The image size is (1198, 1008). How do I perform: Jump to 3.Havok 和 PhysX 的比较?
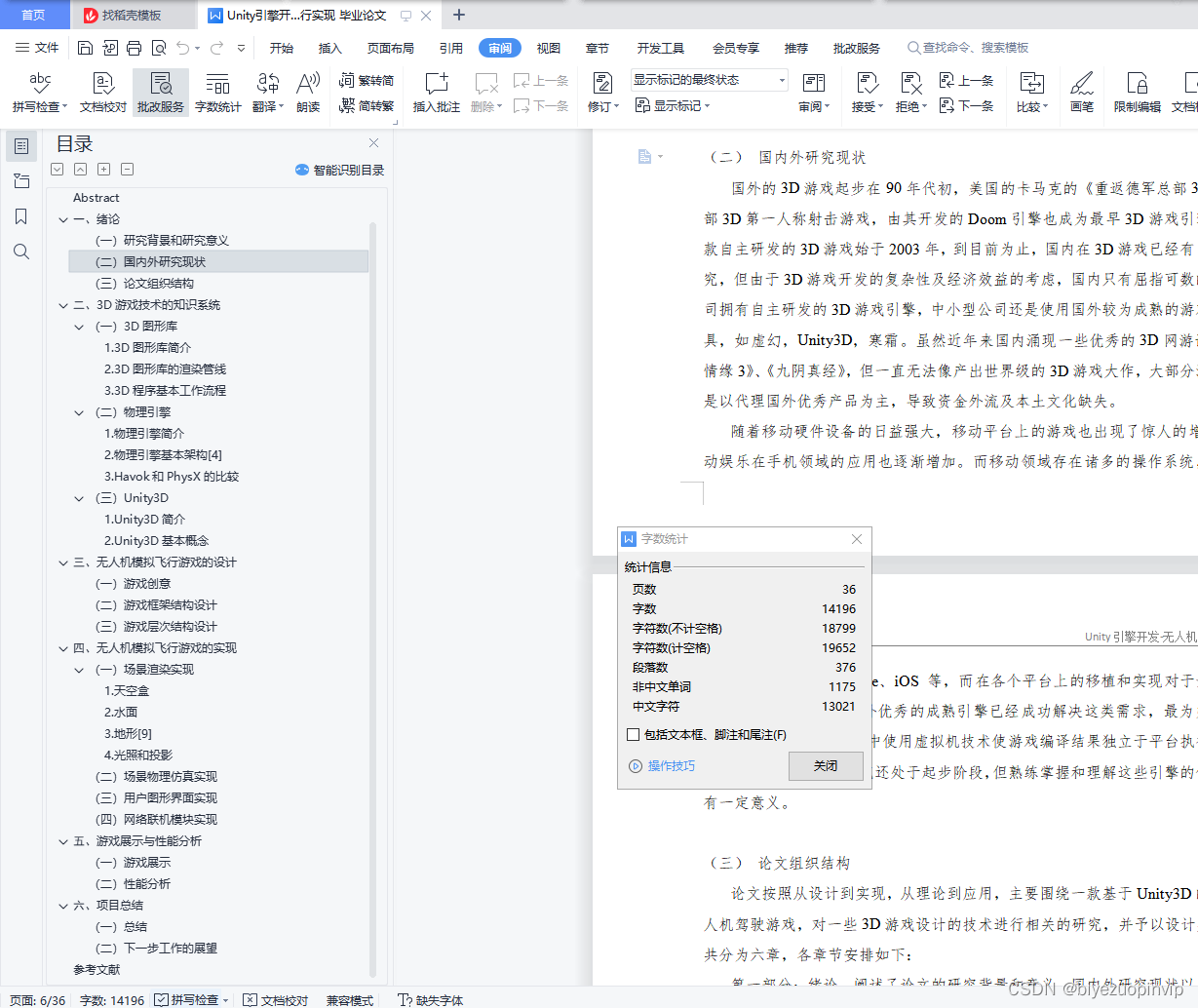[172, 477]
